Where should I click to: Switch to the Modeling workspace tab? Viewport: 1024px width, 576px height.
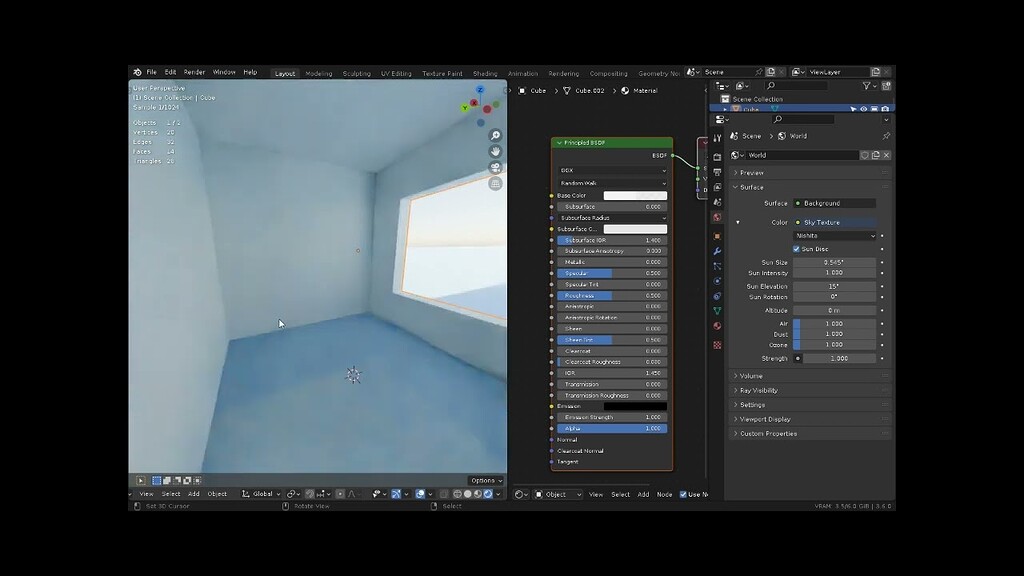click(x=319, y=73)
